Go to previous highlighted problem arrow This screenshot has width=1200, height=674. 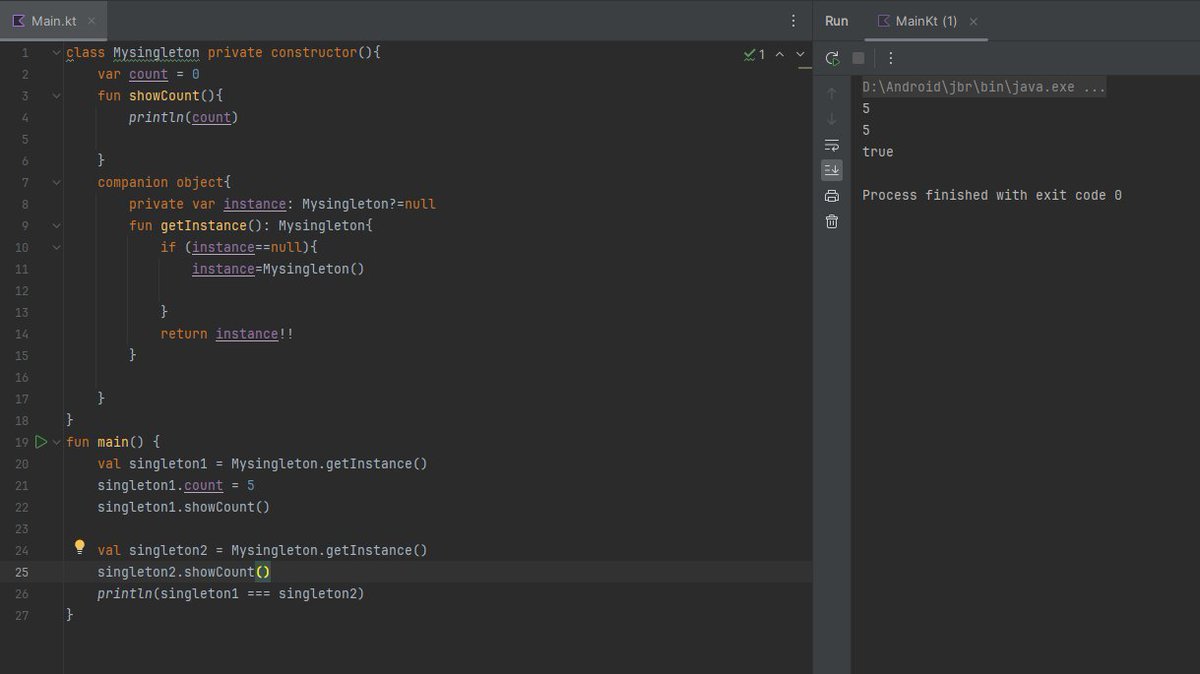point(780,54)
